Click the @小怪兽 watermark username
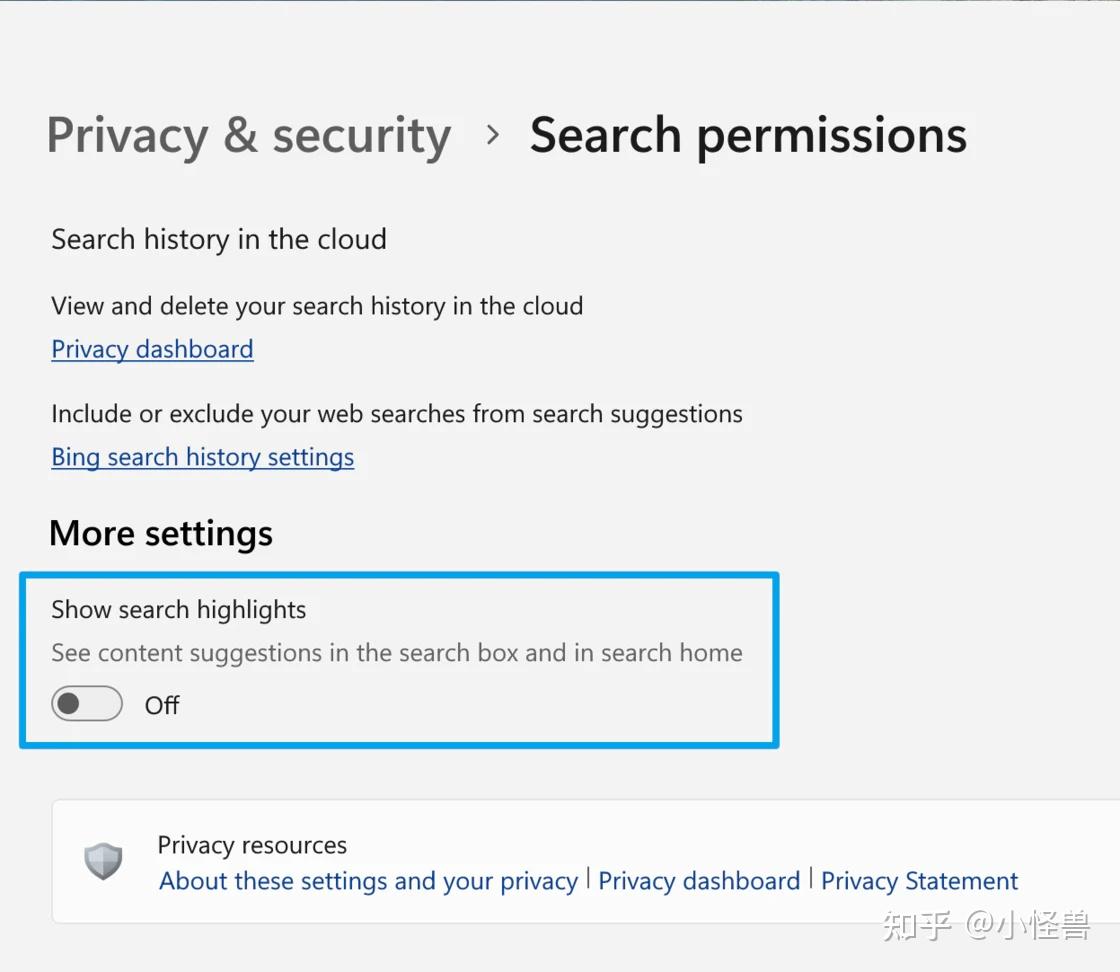Viewport: 1120px width, 972px height. (1027, 925)
